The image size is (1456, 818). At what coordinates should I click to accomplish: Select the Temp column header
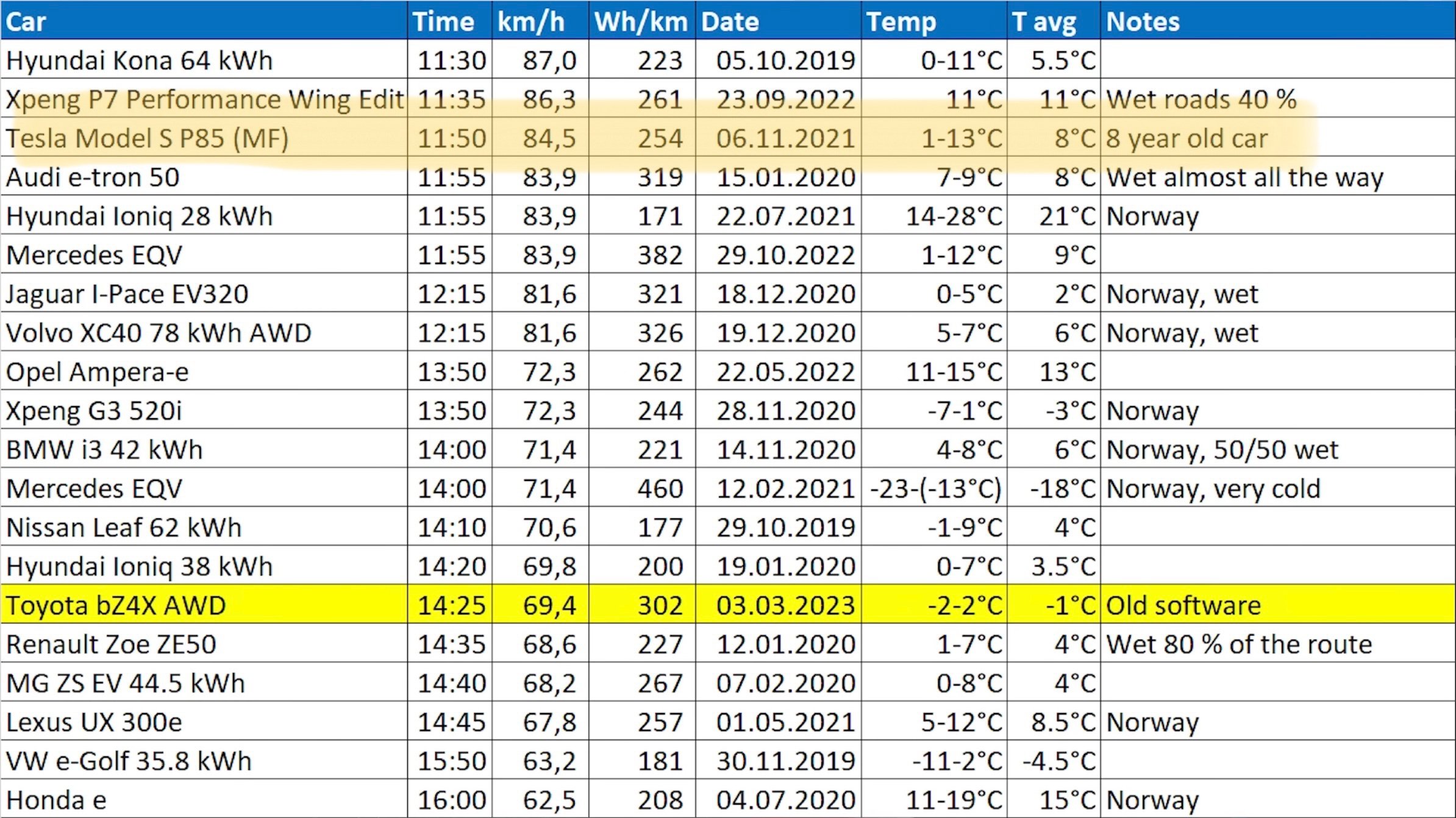(x=934, y=21)
